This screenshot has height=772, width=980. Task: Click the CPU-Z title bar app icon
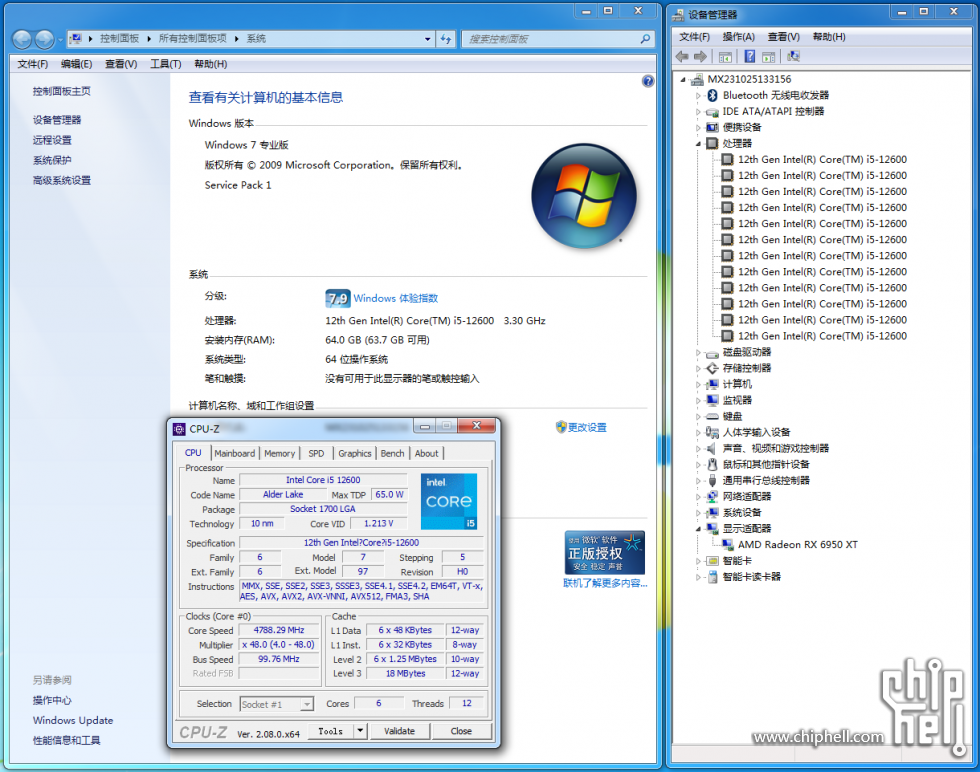179,429
